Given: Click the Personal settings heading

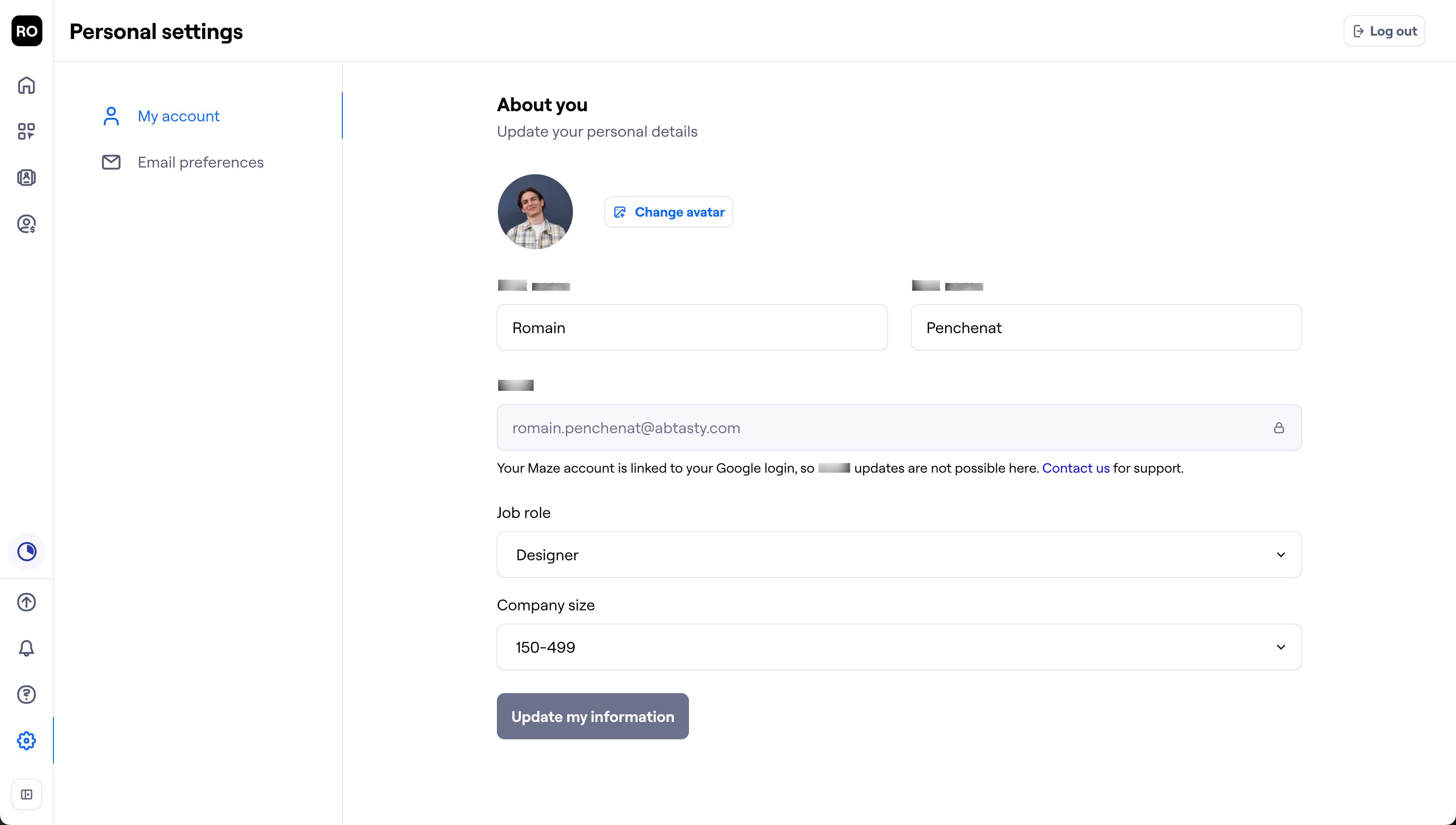Looking at the screenshot, I should pyautogui.click(x=156, y=32).
